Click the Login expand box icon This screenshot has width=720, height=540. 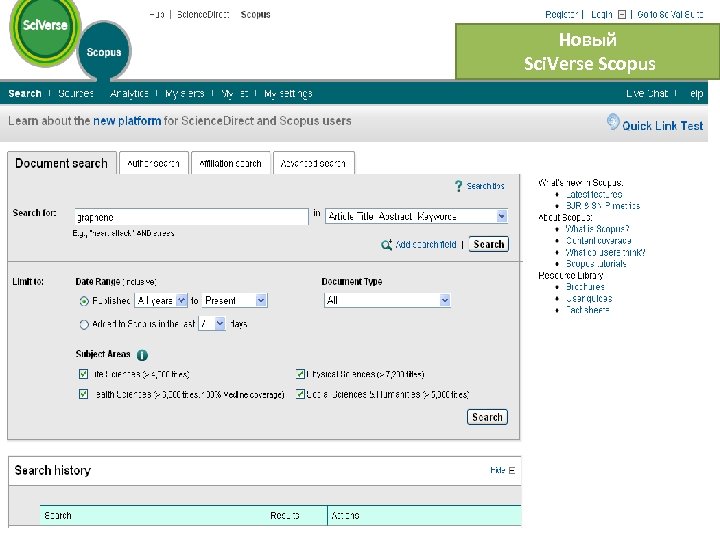coord(622,15)
